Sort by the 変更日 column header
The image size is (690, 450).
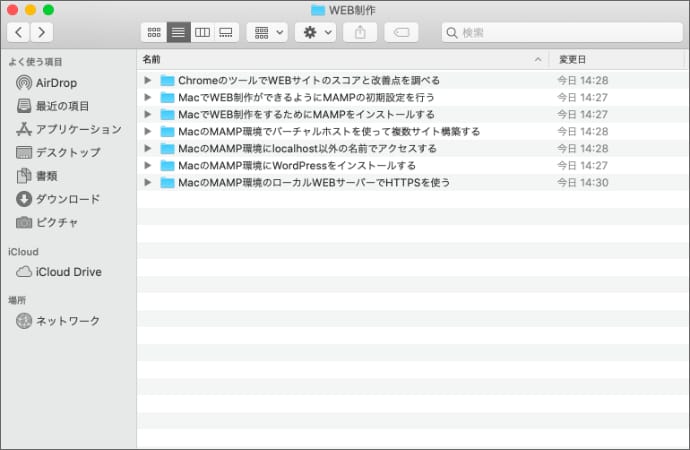point(615,60)
